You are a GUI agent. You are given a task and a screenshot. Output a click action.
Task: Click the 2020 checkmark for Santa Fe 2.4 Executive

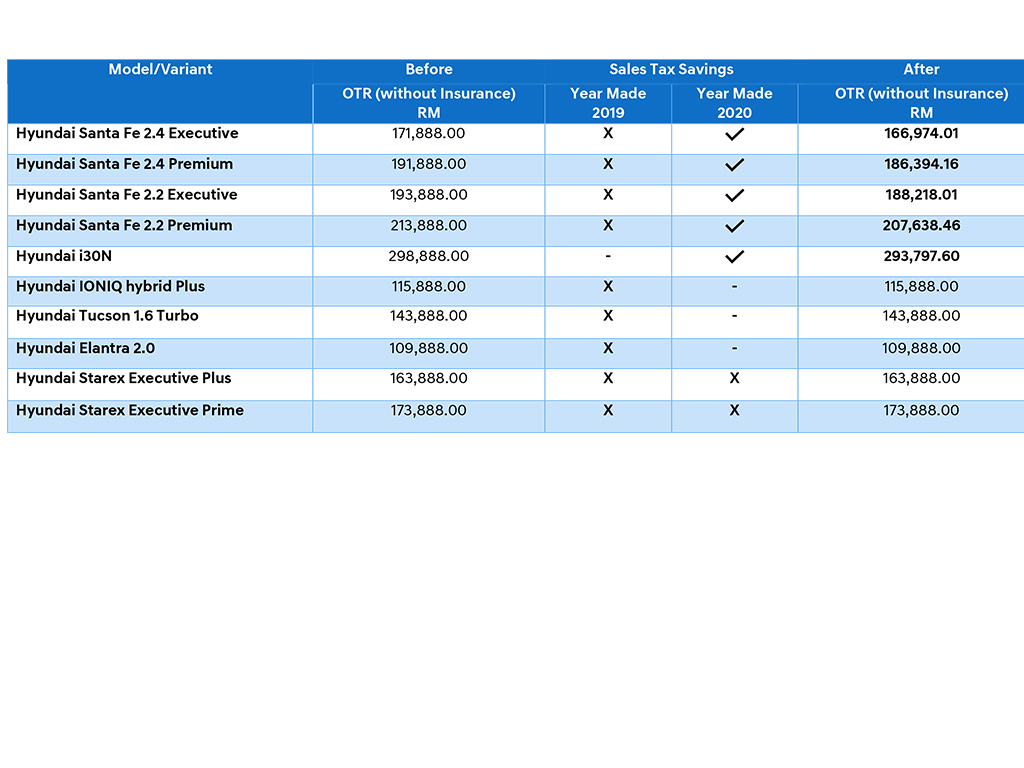pos(734,134)
